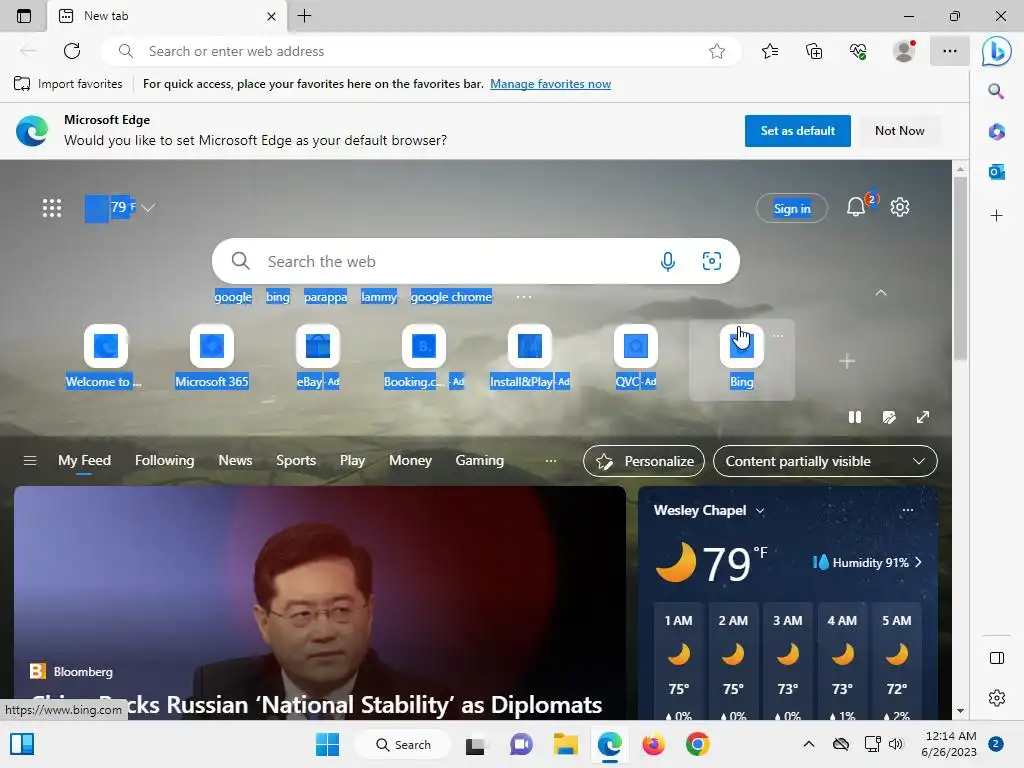This screenshot has width=1024, height=768.
Task: Open Settings and more ellipsis menu
Action: point(950,51)
